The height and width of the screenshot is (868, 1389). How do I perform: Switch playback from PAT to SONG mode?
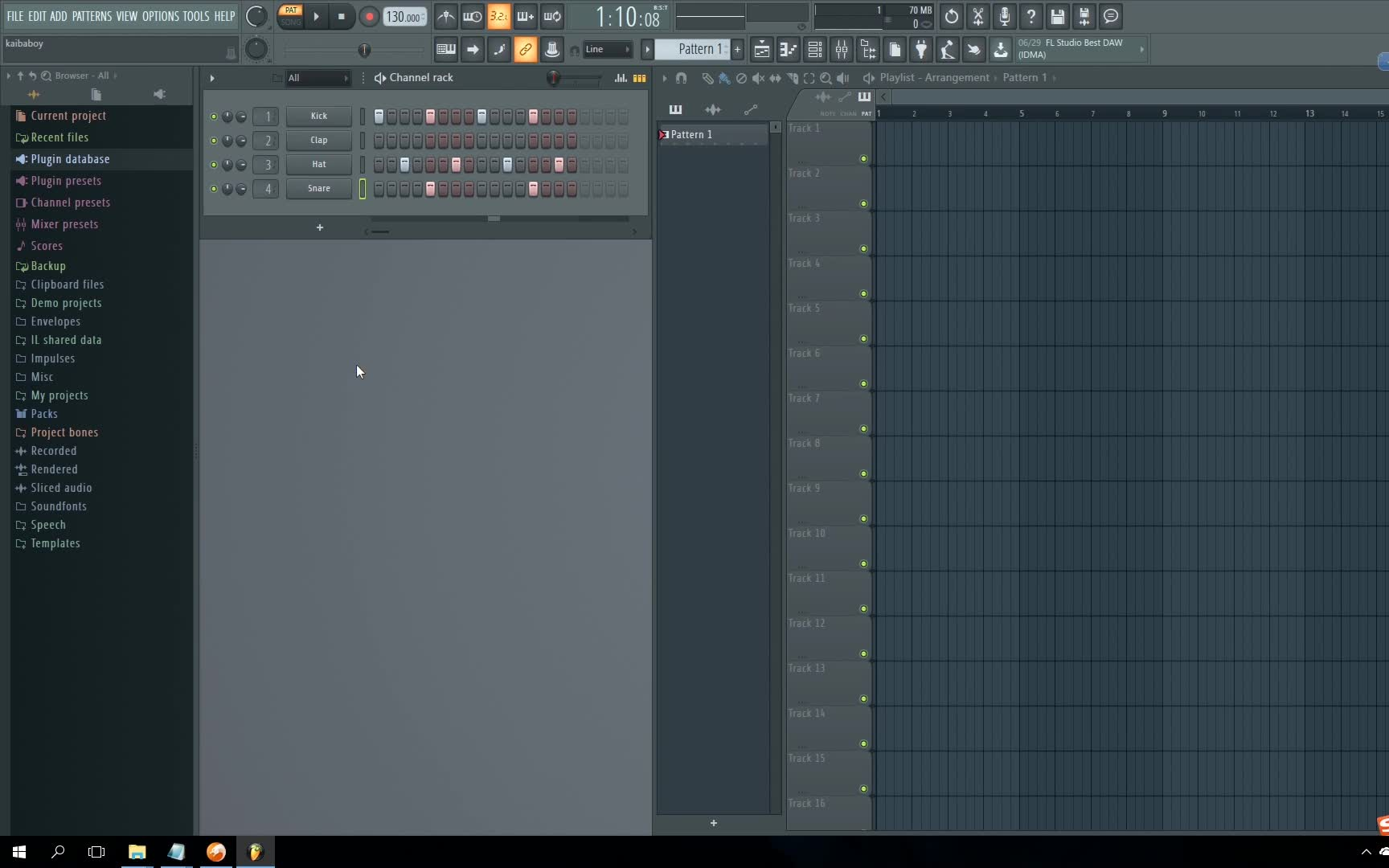coord(289,23)
